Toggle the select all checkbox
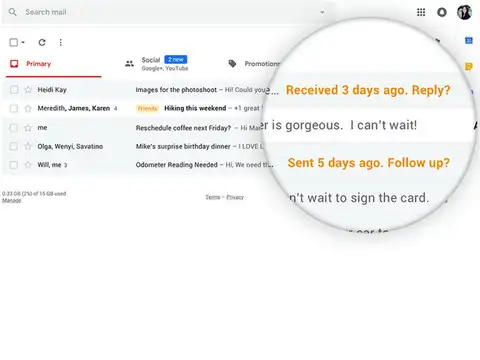This screenshot has height=360, width=480. pos(14,42)
